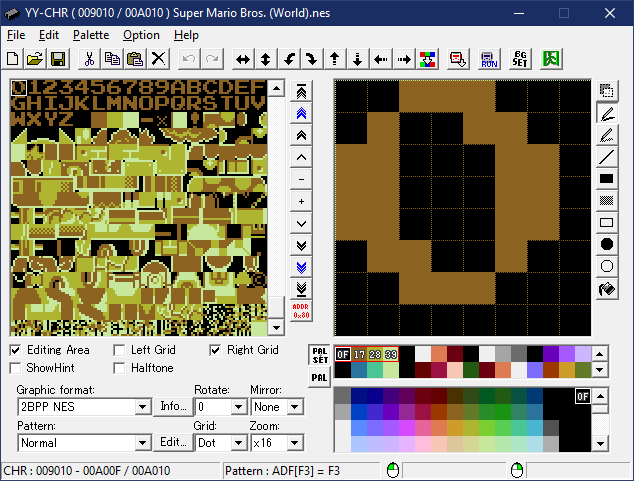Select the outline rectangle tool
The image size is (634, 481).
607,223
